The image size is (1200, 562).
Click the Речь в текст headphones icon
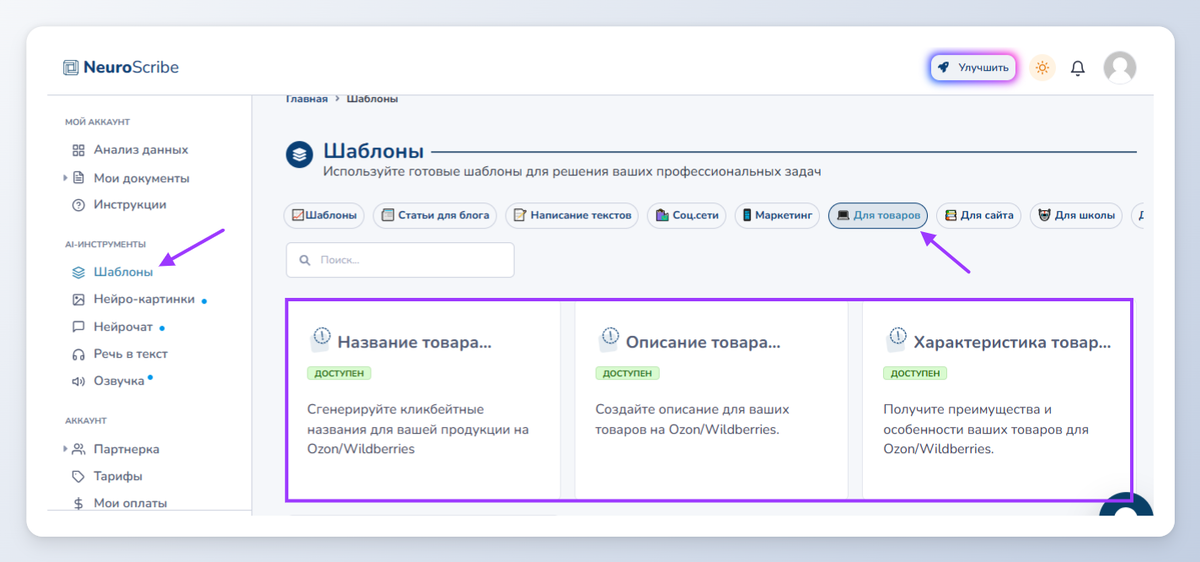tap(78, 354)
